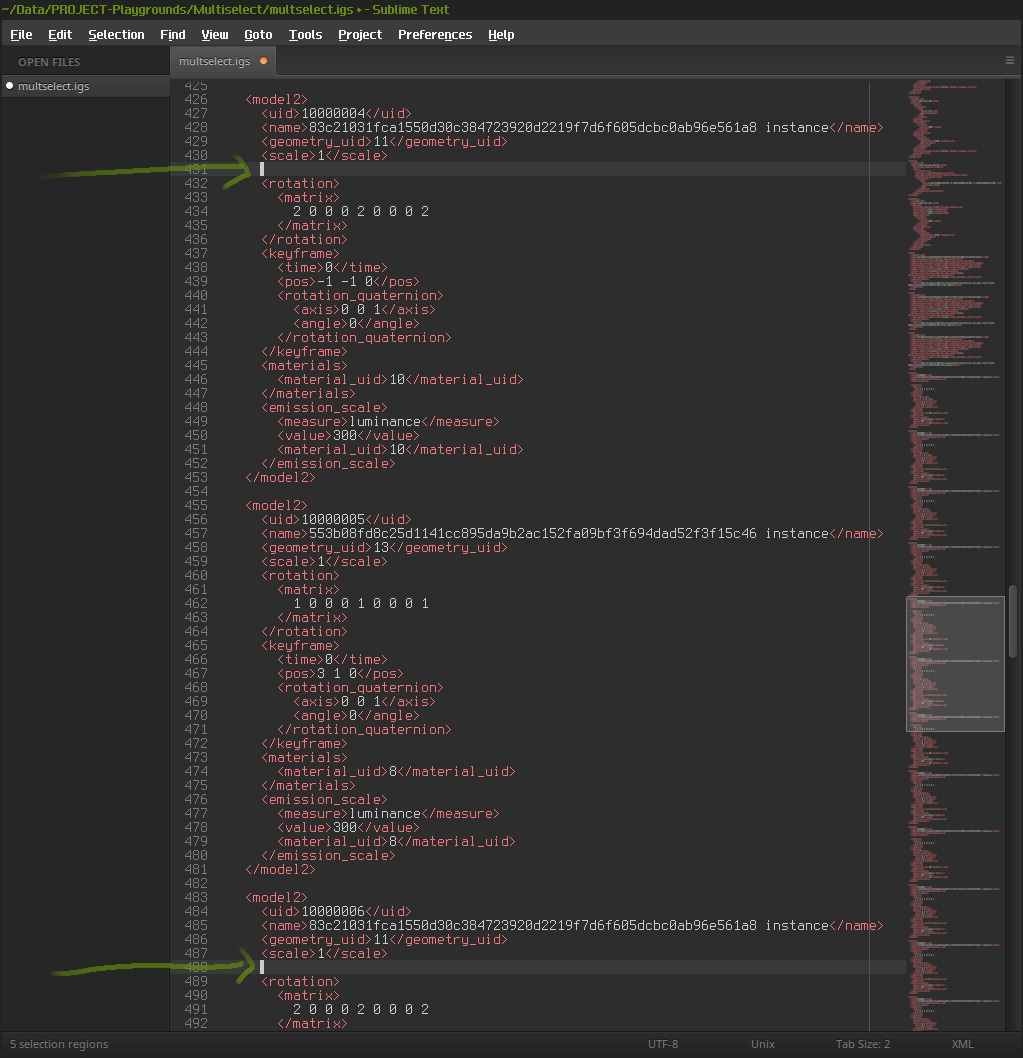The width and height of the screenshot is (1023, 1058).
Task: Select multselect.igs in the Open Files list
Action: coord(54,86)
